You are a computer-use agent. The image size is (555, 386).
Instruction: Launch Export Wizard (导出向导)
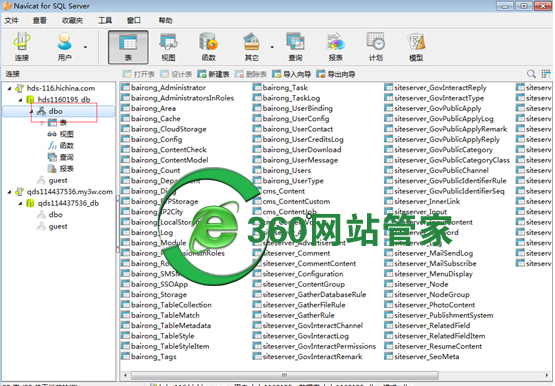336,74
